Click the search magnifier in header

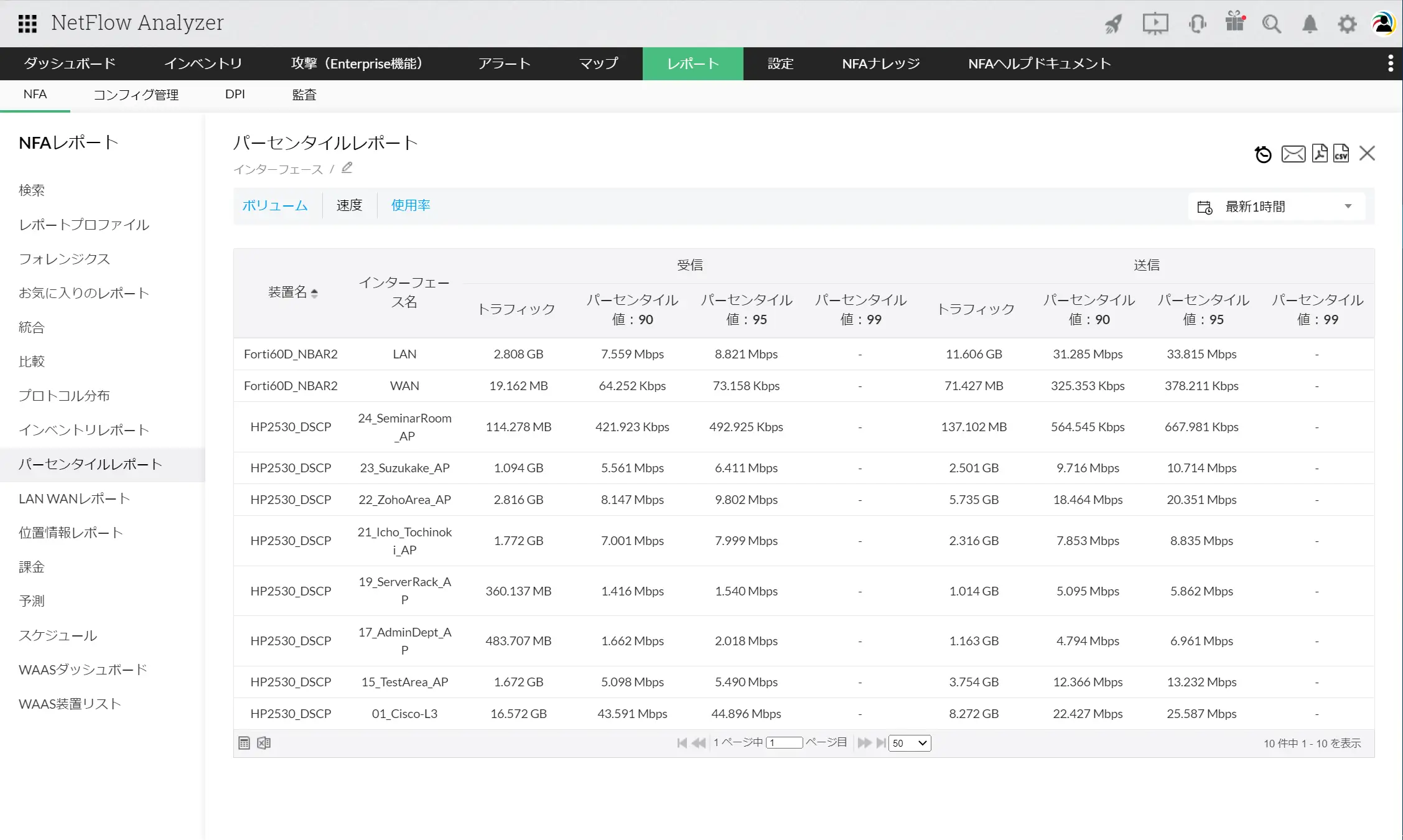[x=1271, y=24]
